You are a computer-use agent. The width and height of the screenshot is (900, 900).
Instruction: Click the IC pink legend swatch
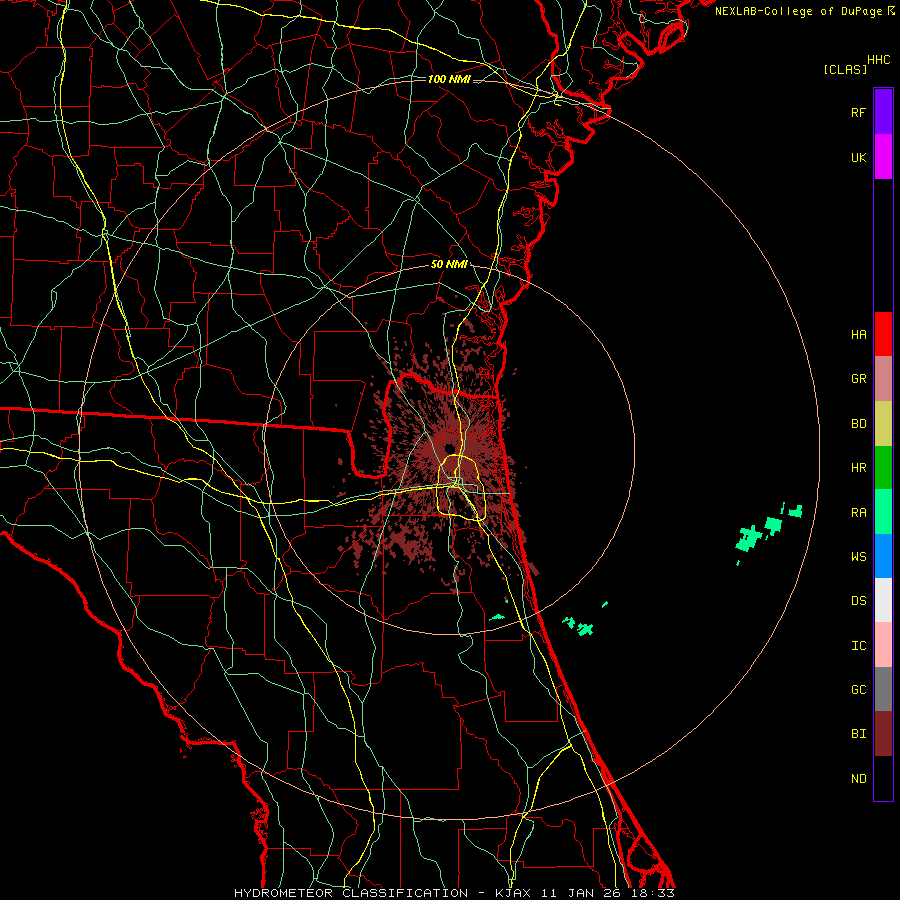(x=883, y=645)
